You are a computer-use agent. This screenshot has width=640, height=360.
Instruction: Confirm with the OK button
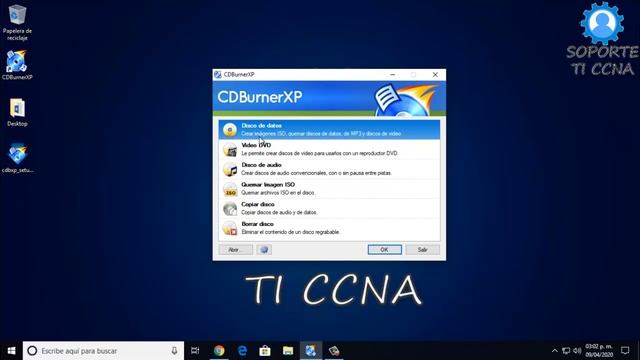[x=384, y=249]
